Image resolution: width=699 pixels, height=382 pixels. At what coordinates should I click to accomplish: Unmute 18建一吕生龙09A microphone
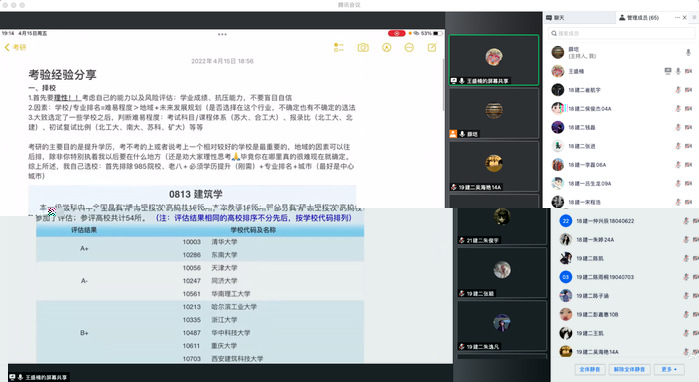click(678, 183)
